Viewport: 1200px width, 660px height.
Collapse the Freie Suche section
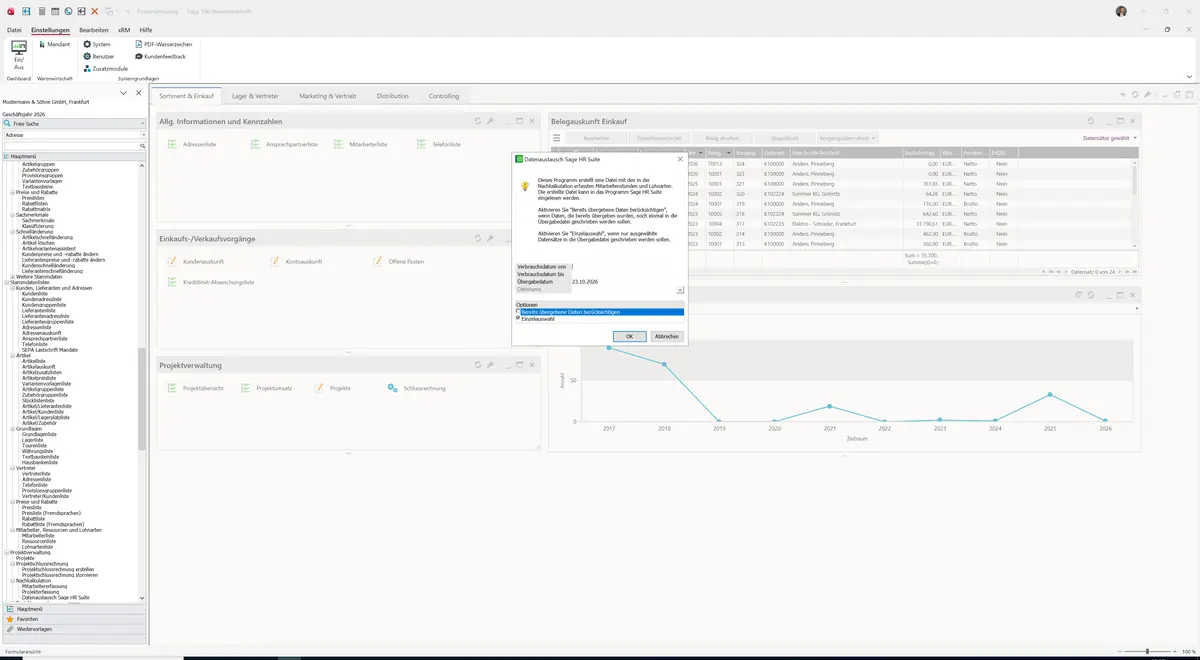pos(142,123)
